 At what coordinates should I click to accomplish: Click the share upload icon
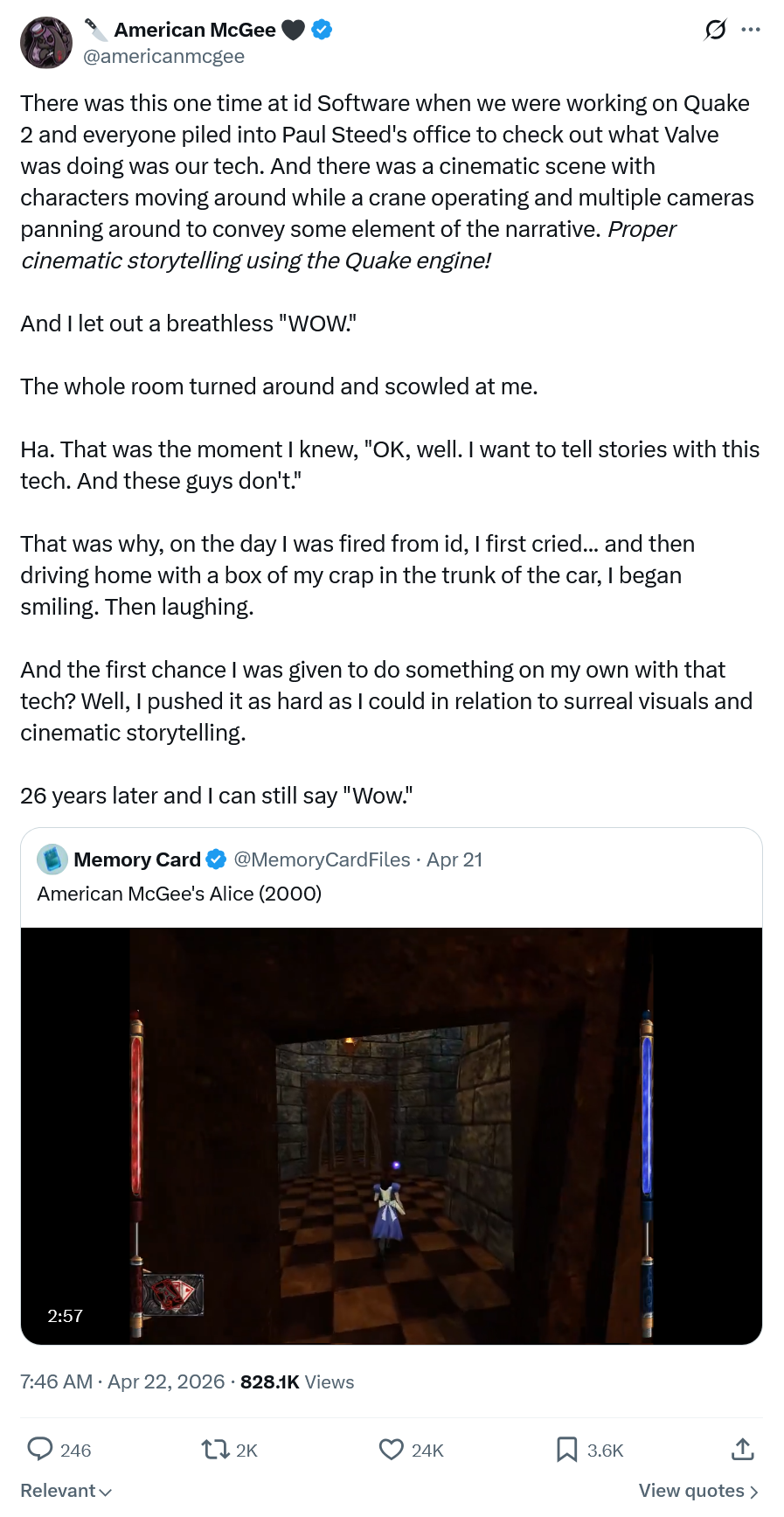coord(742,1450)
